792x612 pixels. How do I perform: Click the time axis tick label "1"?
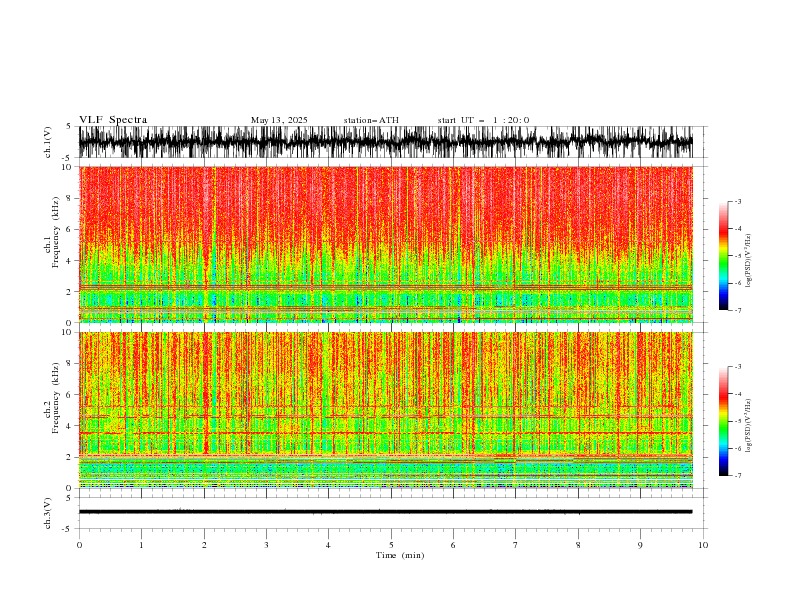(x=141, y=545)
